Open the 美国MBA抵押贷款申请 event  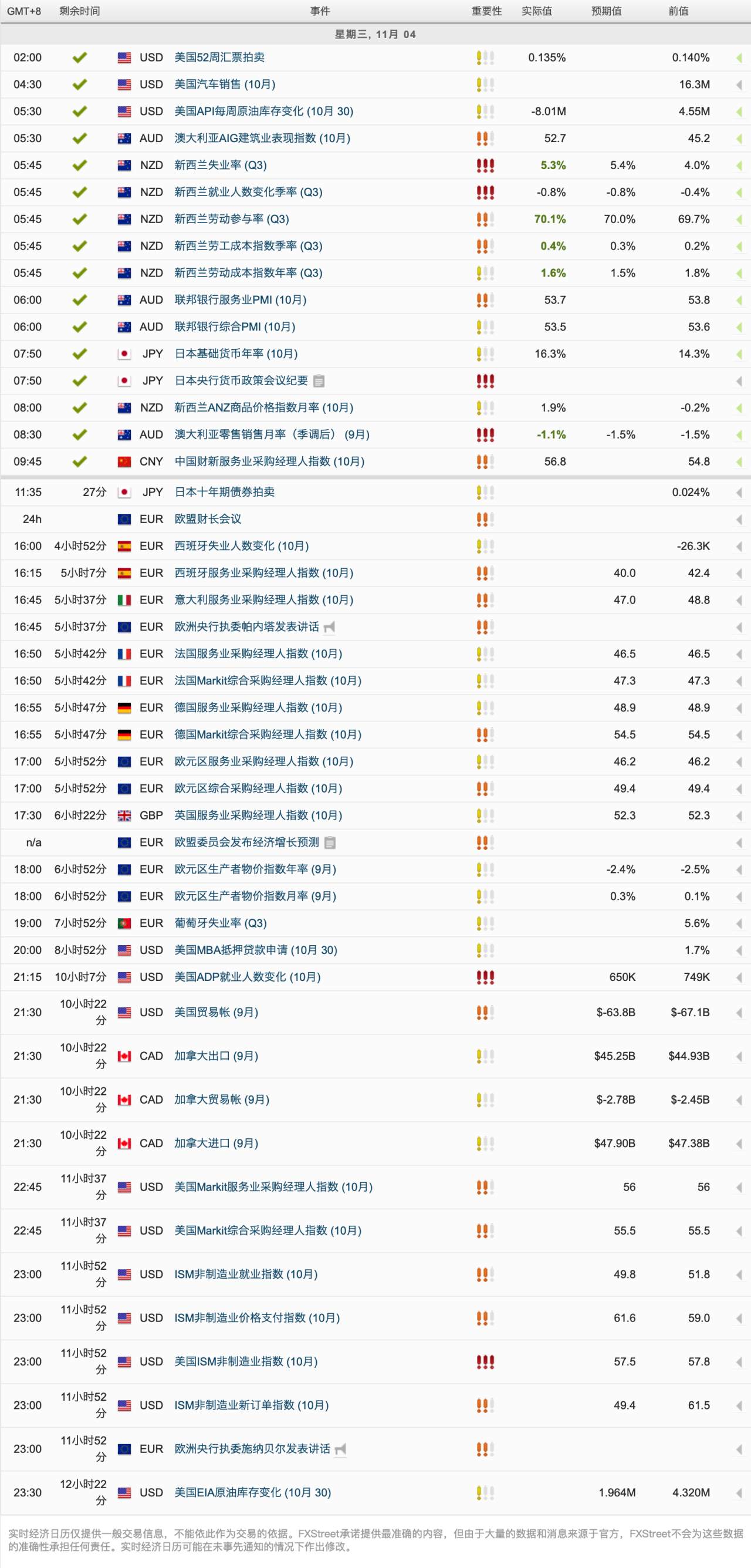(x=256, y=950)
